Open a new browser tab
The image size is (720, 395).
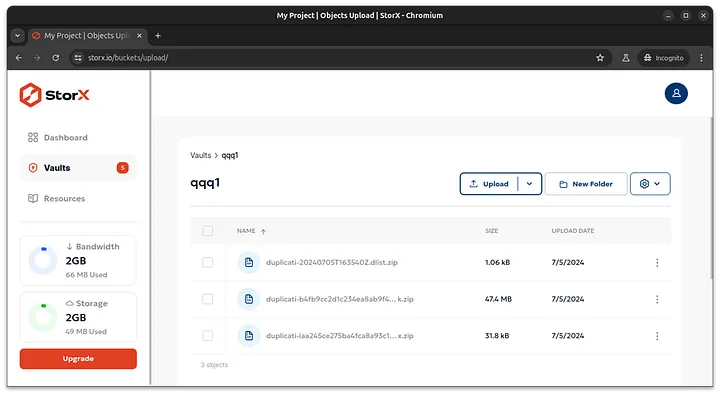pyautogui.click(x=158, y=35)
